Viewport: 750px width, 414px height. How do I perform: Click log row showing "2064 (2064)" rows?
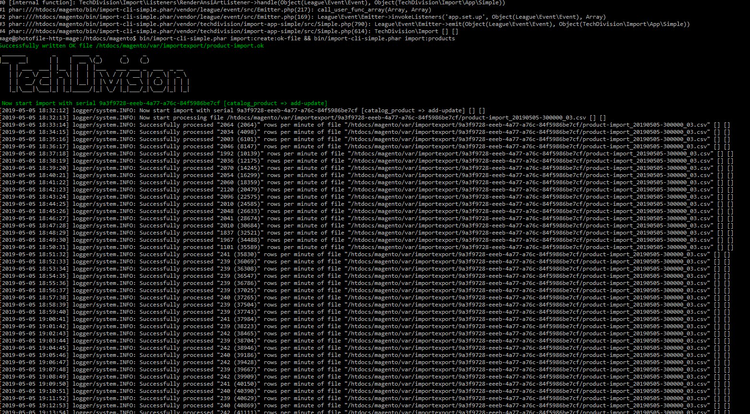click(365, 125)
